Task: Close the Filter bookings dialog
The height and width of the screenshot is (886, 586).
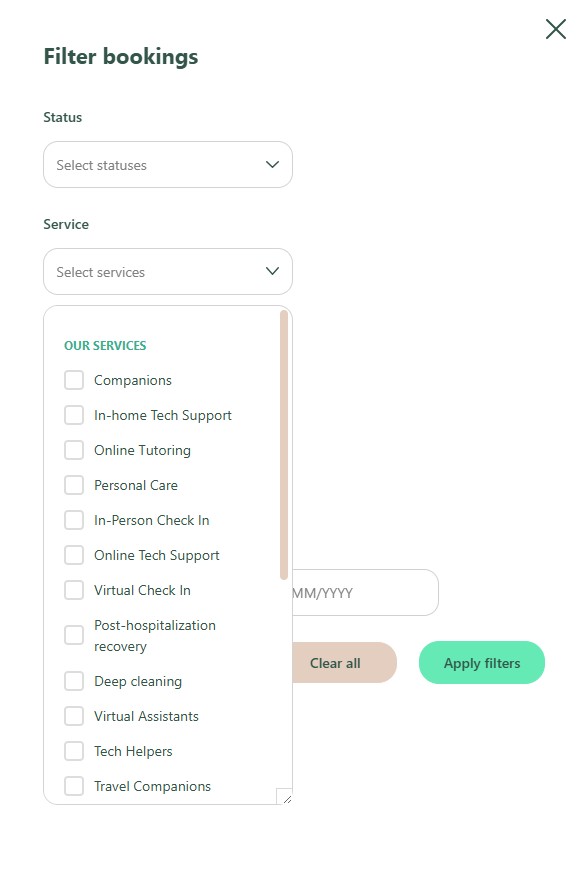Action: click(555, 29)
